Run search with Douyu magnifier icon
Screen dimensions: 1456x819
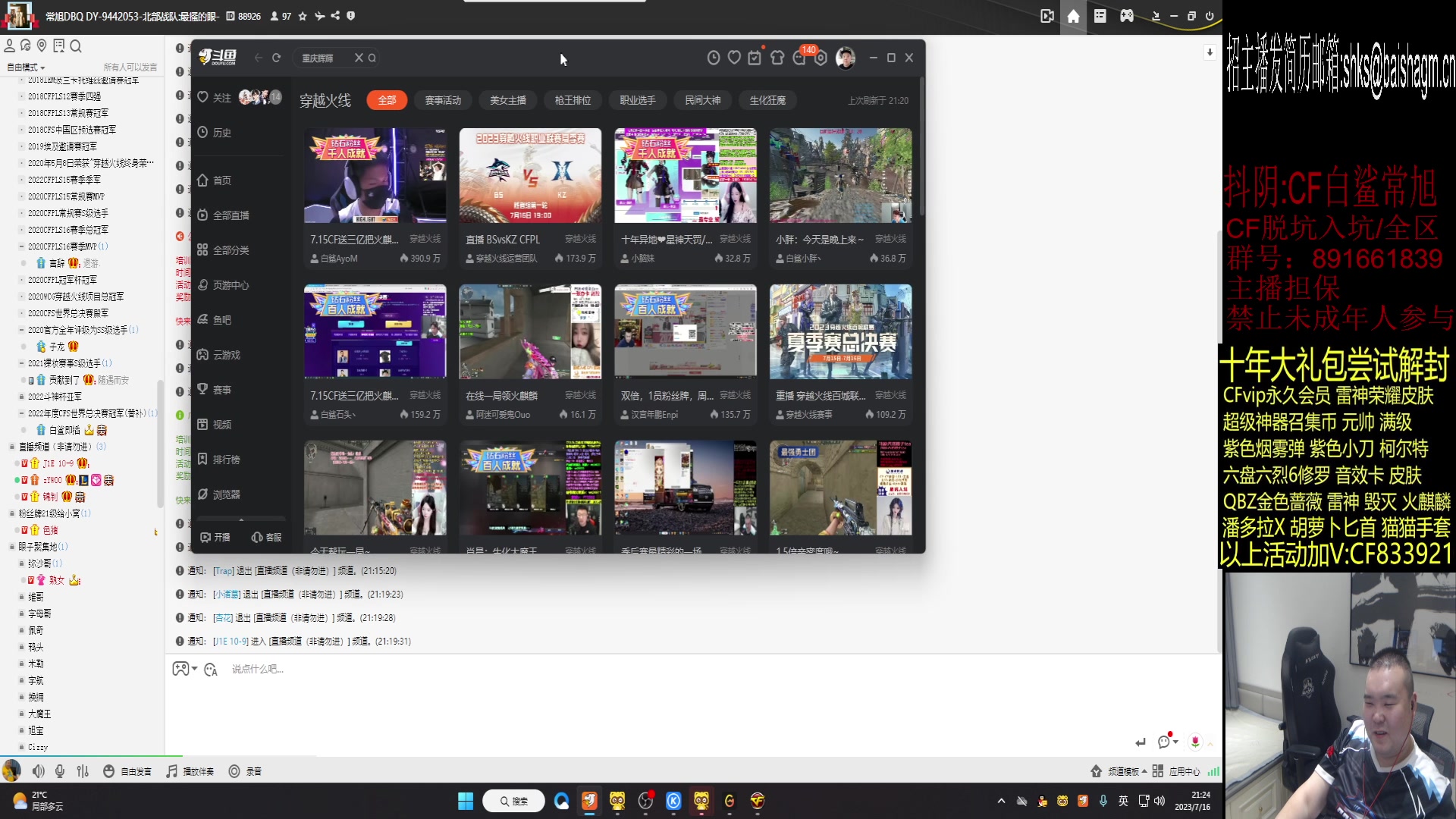pyautogui.click(x=372, y=58)
